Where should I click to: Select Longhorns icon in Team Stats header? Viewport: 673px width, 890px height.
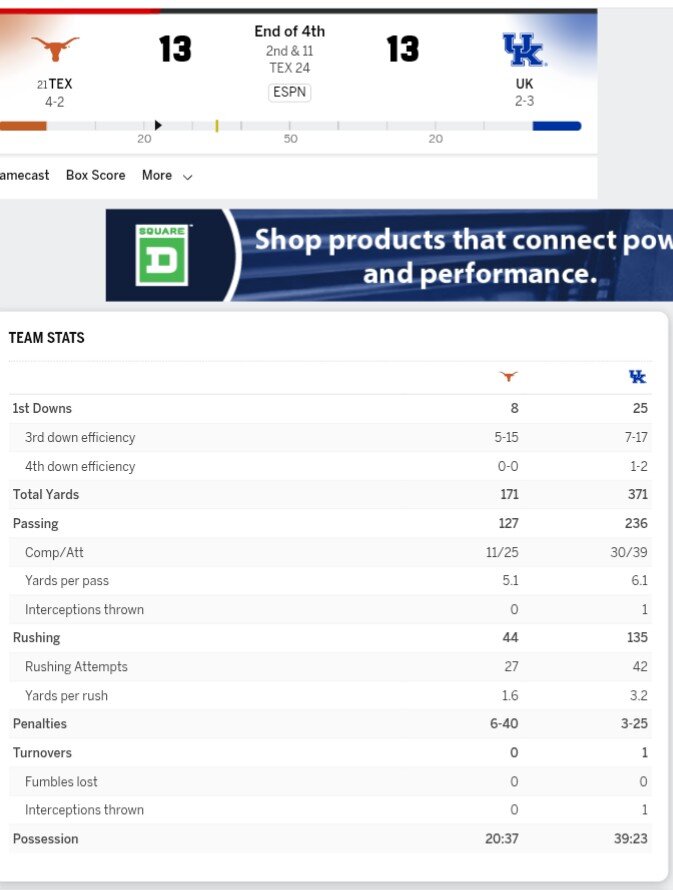(509, 377)
